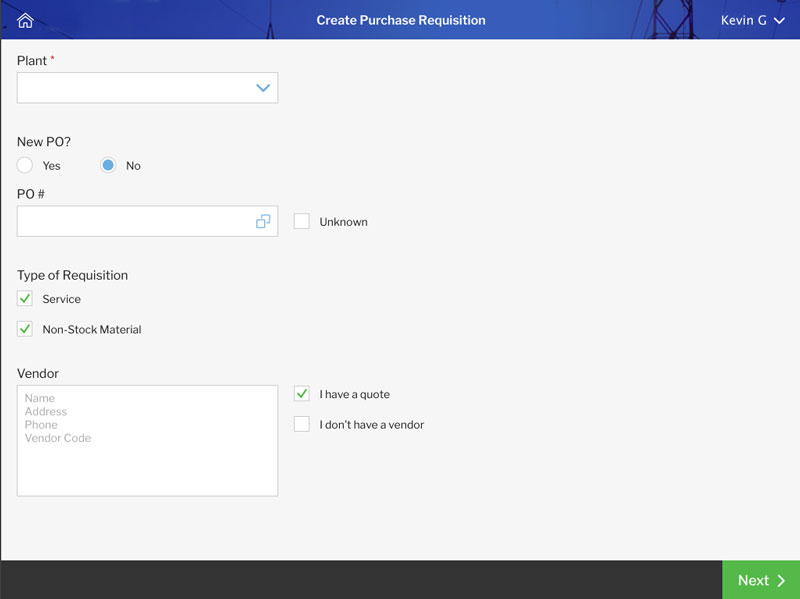This screenshot has width=800, height=599.
Task: Go to the home screen icon
Action: 25,20
